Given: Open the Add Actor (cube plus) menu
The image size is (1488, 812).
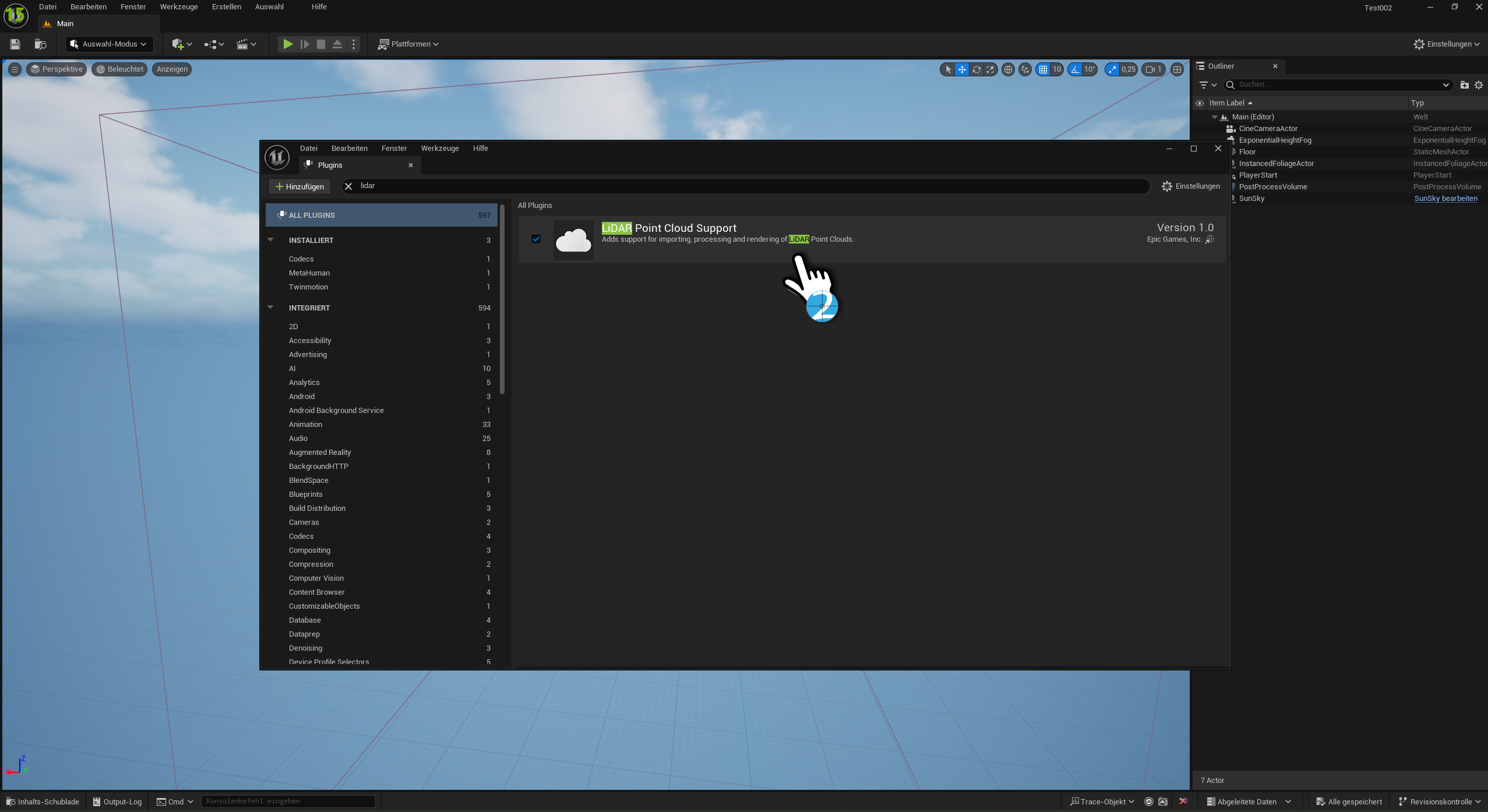Looking at the screenshot, I should [182, 44].
